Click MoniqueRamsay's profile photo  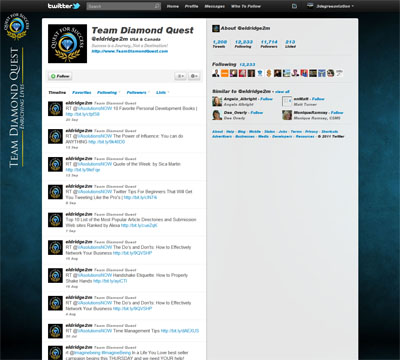(x=287, y=115)
